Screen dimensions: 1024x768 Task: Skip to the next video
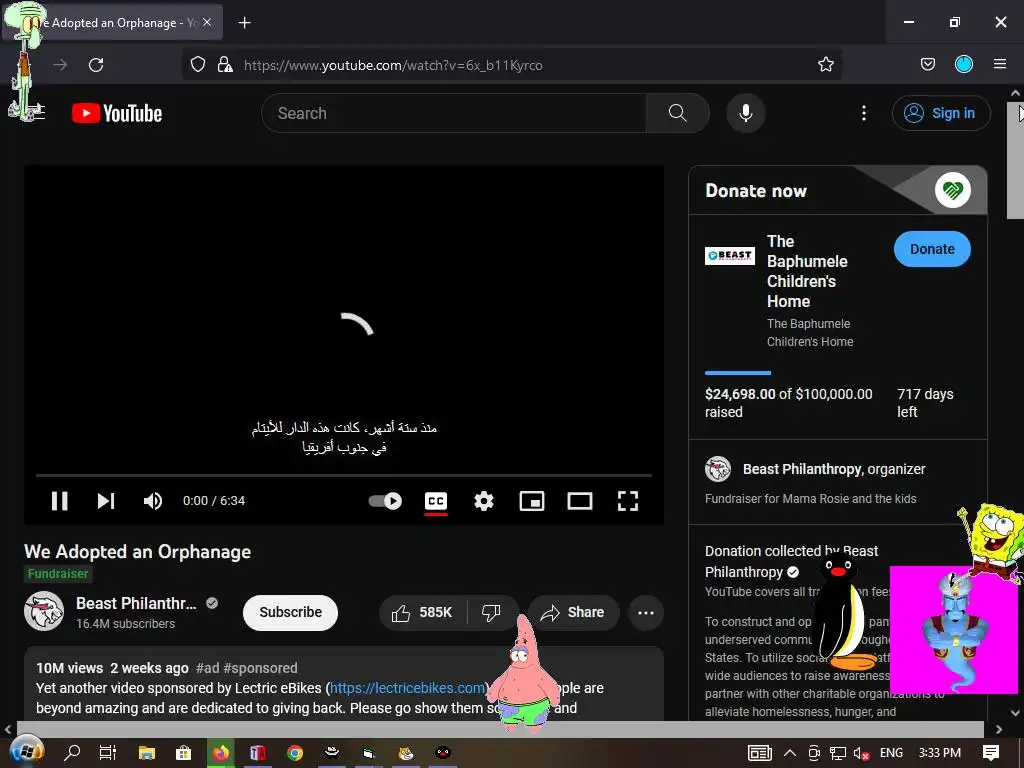point(106,501)
